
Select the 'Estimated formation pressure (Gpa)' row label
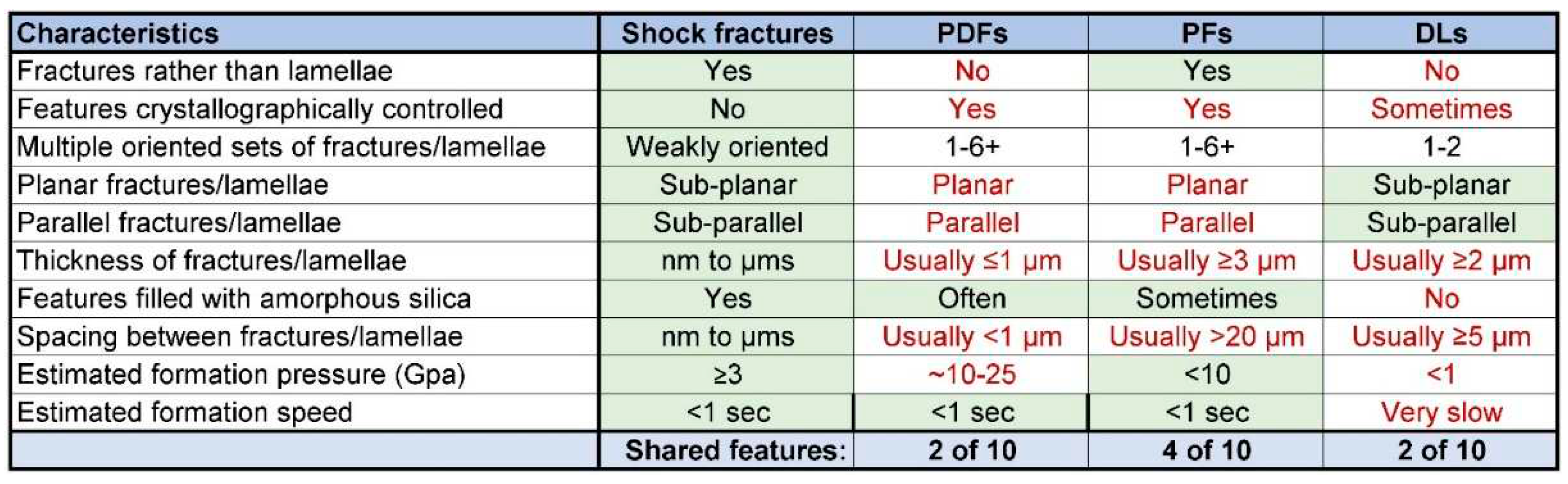point(241,375)
